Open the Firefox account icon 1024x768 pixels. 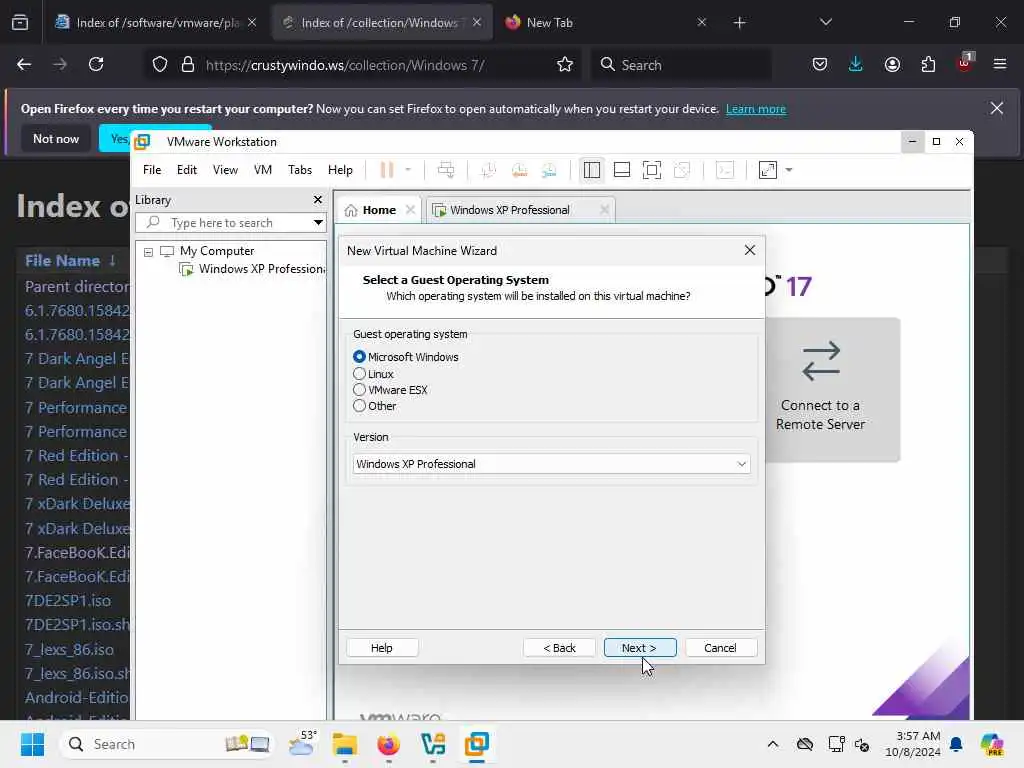point(892,65)
